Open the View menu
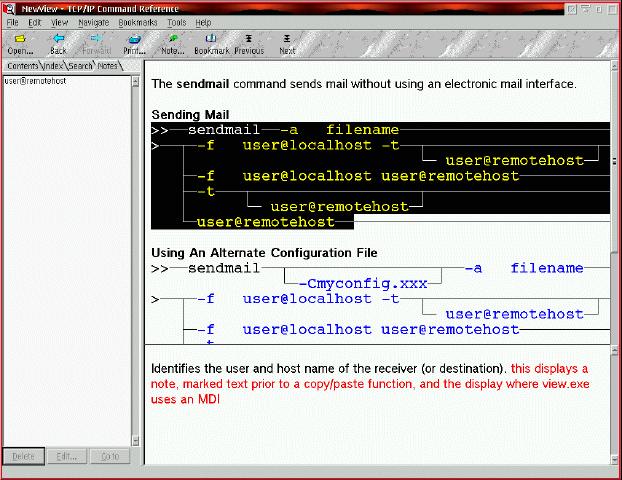 point(60,23)
